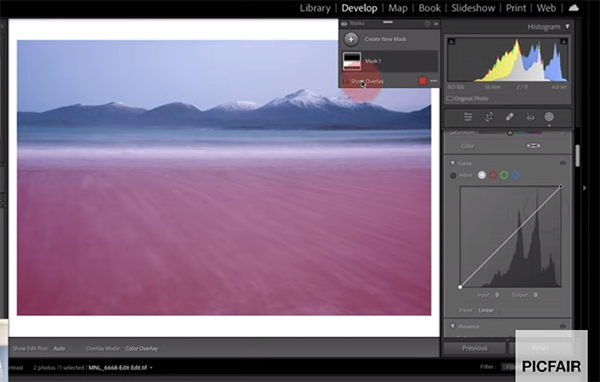Open the Show Edit Pins Auto dropdown
This screenshot has width=600, height=382.
[62, 348]
